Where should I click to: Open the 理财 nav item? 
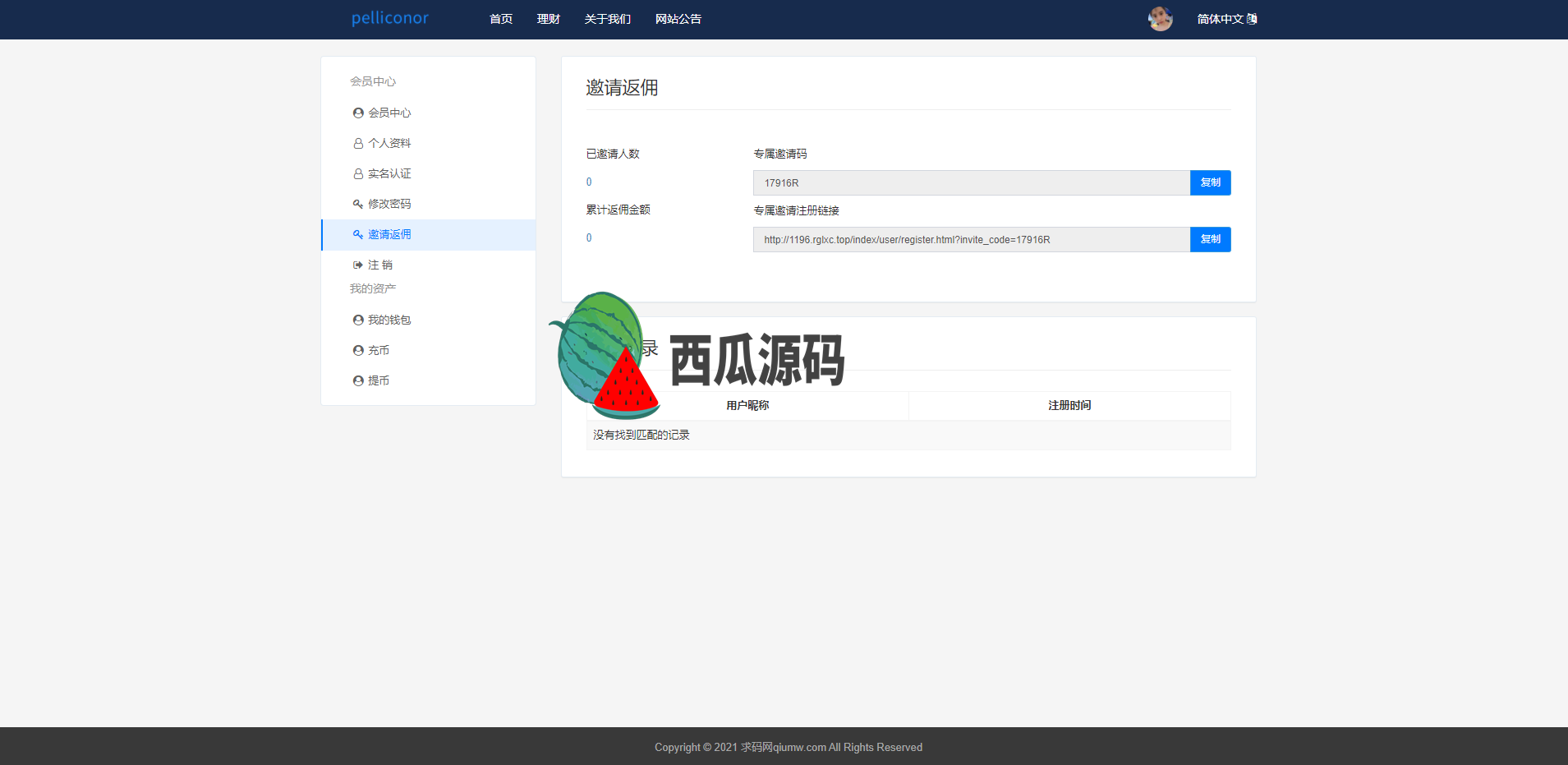[549, 19]
